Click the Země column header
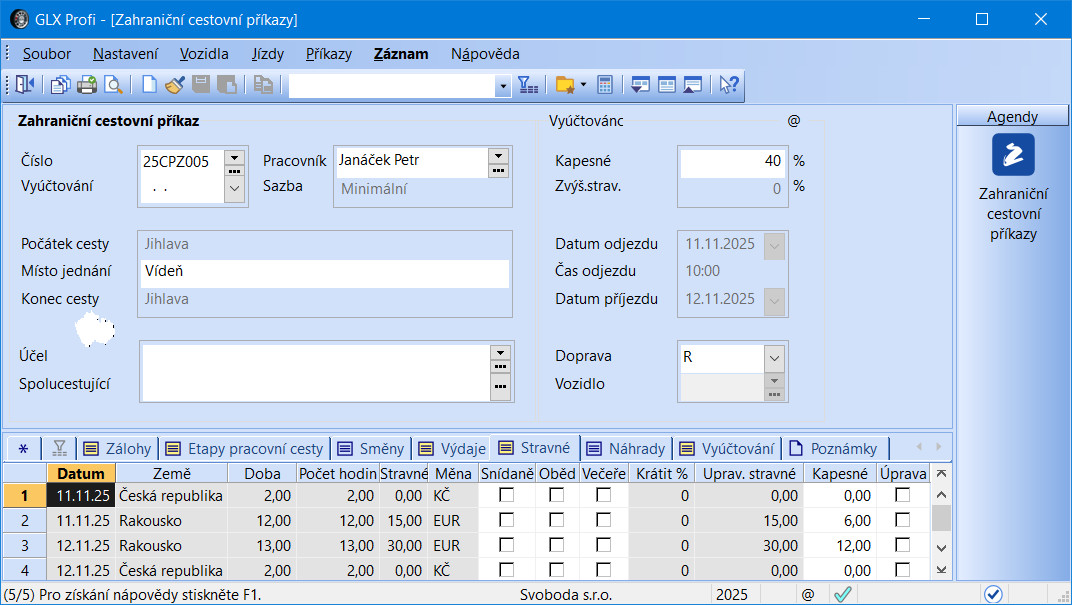Image resolution: width=1072 pixels, height=605 pixels. [171, 473]
